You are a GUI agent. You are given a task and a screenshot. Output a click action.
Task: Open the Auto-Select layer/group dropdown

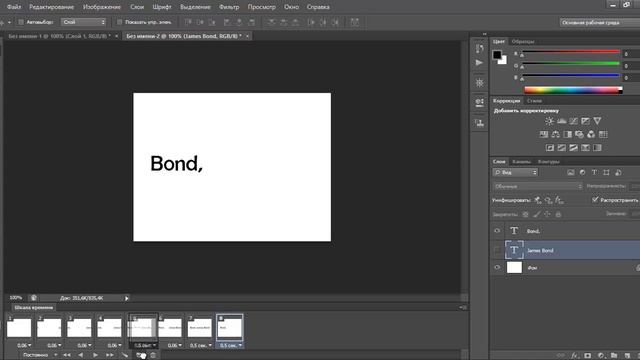(x=84, y=22)
